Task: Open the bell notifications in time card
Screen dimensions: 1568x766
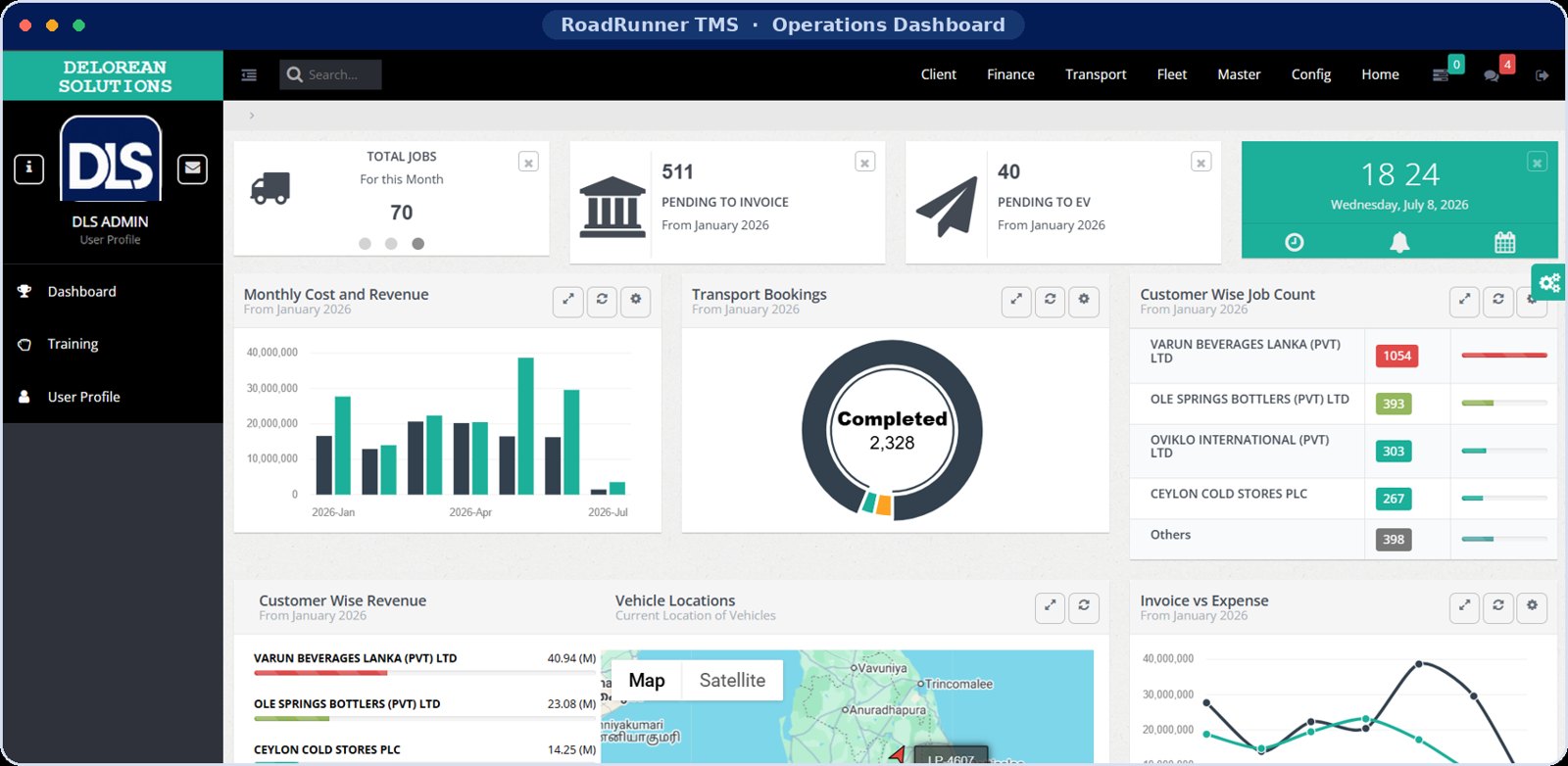Action: coord(1399,242)
